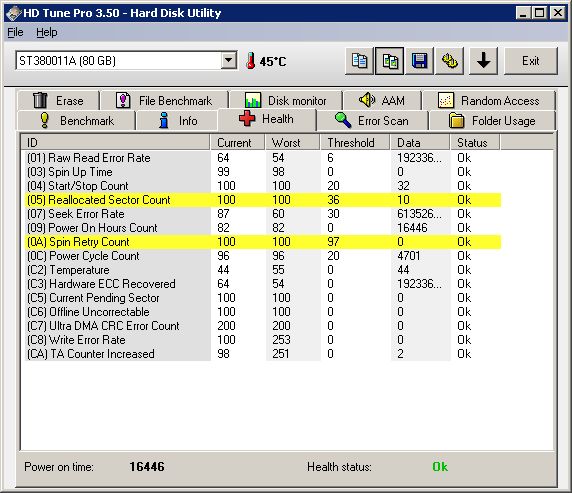
Task: Switch to the Random Access tab
Action: [x=488, y=100]
